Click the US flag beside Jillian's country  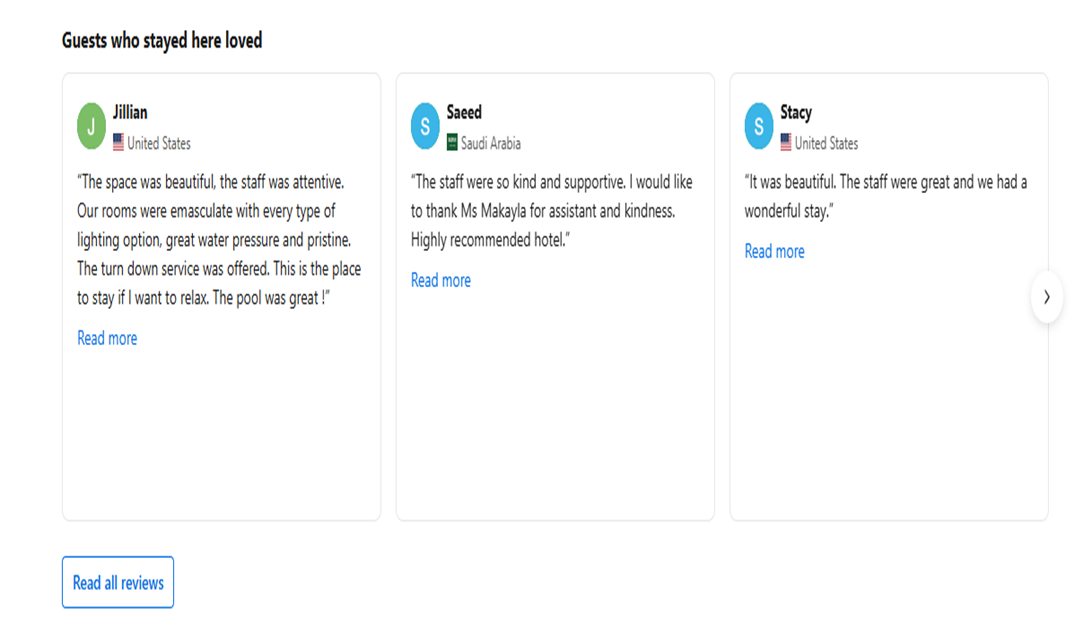(x=119, y=142)
